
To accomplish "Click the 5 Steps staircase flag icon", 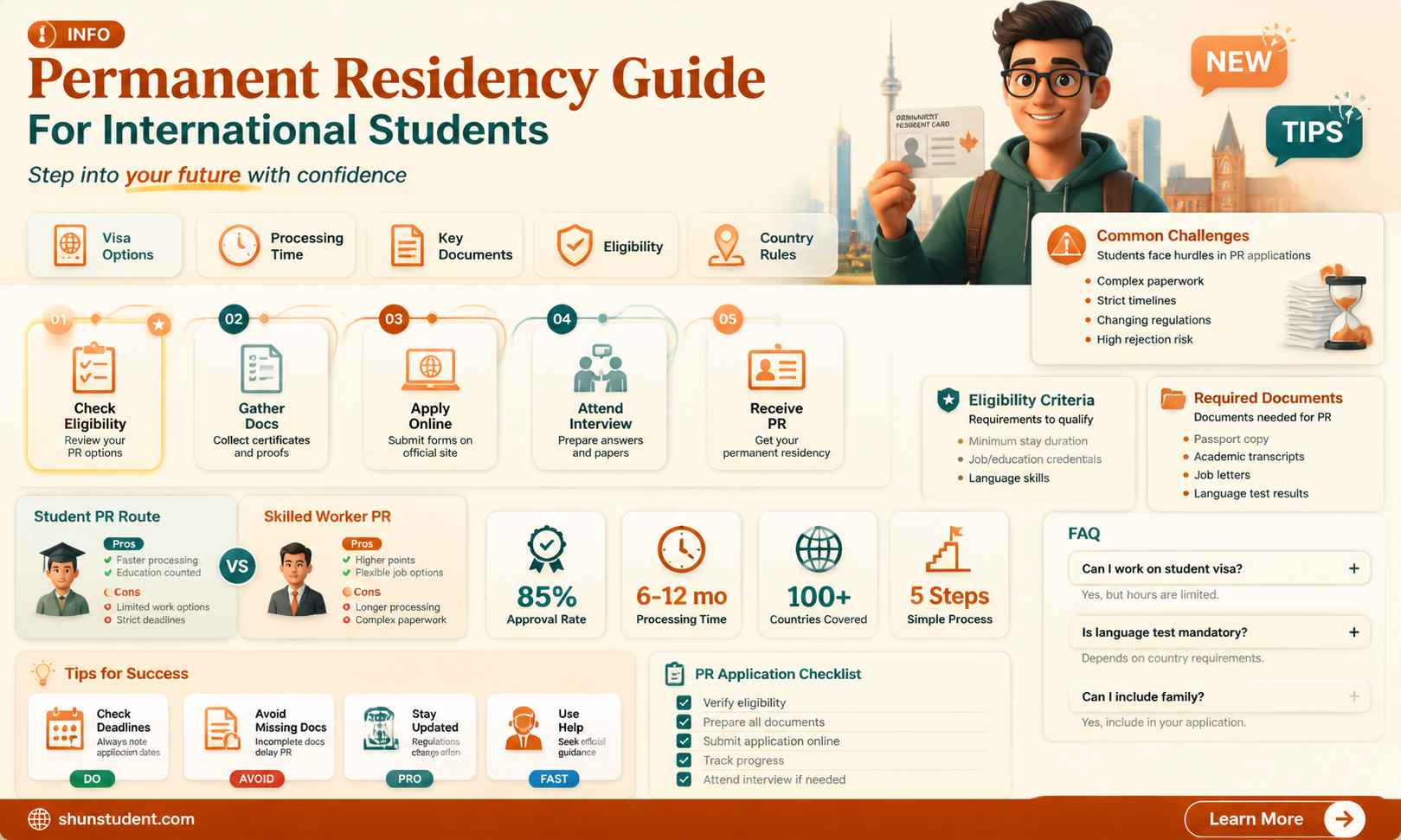I will [948, 549].
